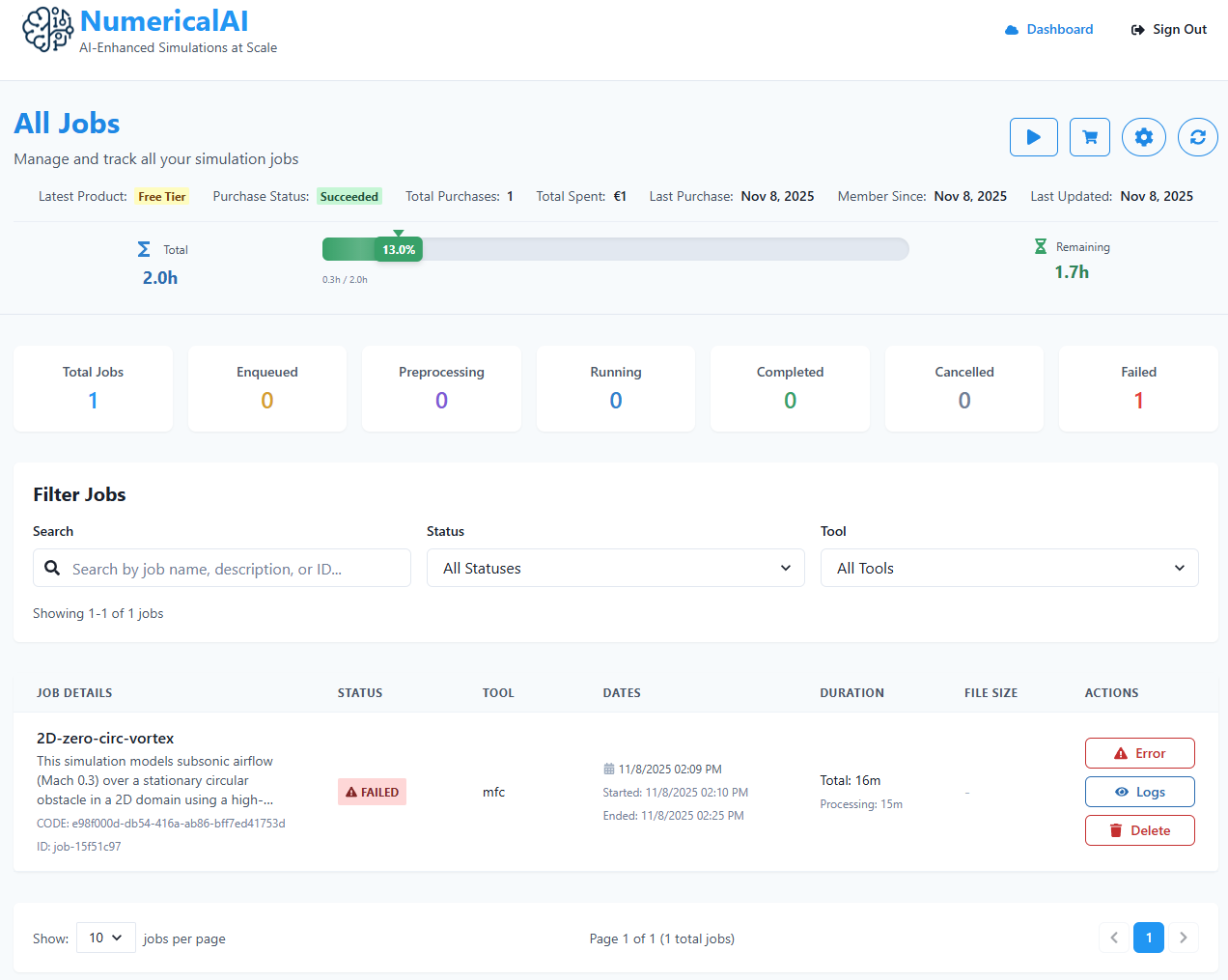The height and width of the screenshot is (980, 1228).
Task: Select the Running jobs card
Action: coord(616,388)
